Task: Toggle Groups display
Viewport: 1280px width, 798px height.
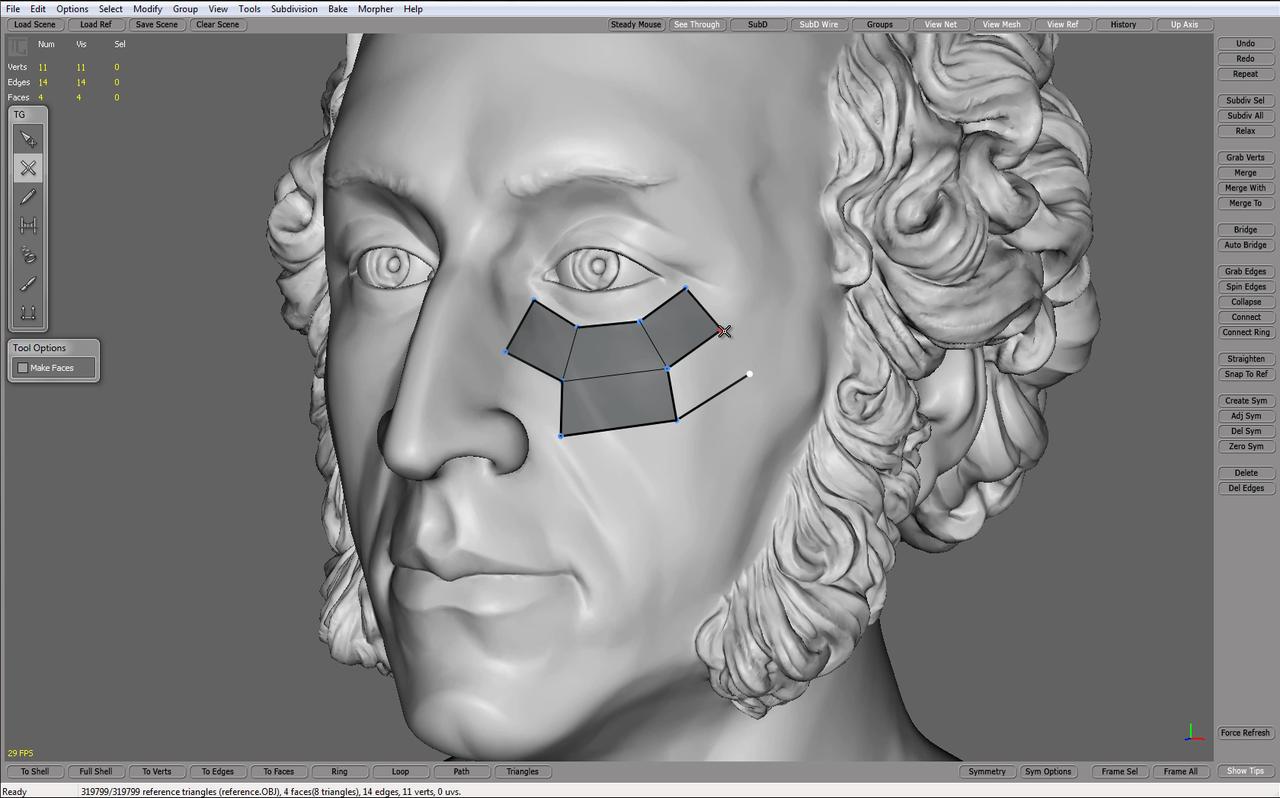Action: tap(880, 24)
